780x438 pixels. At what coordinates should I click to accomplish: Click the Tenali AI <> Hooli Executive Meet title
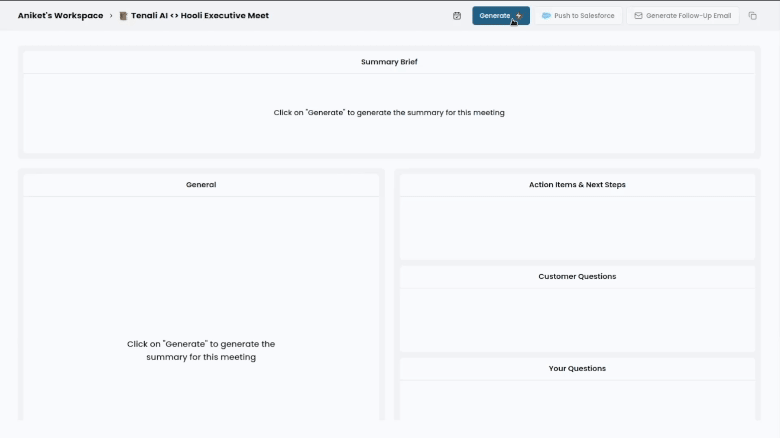pyautogui.click(x=200, y=15)
